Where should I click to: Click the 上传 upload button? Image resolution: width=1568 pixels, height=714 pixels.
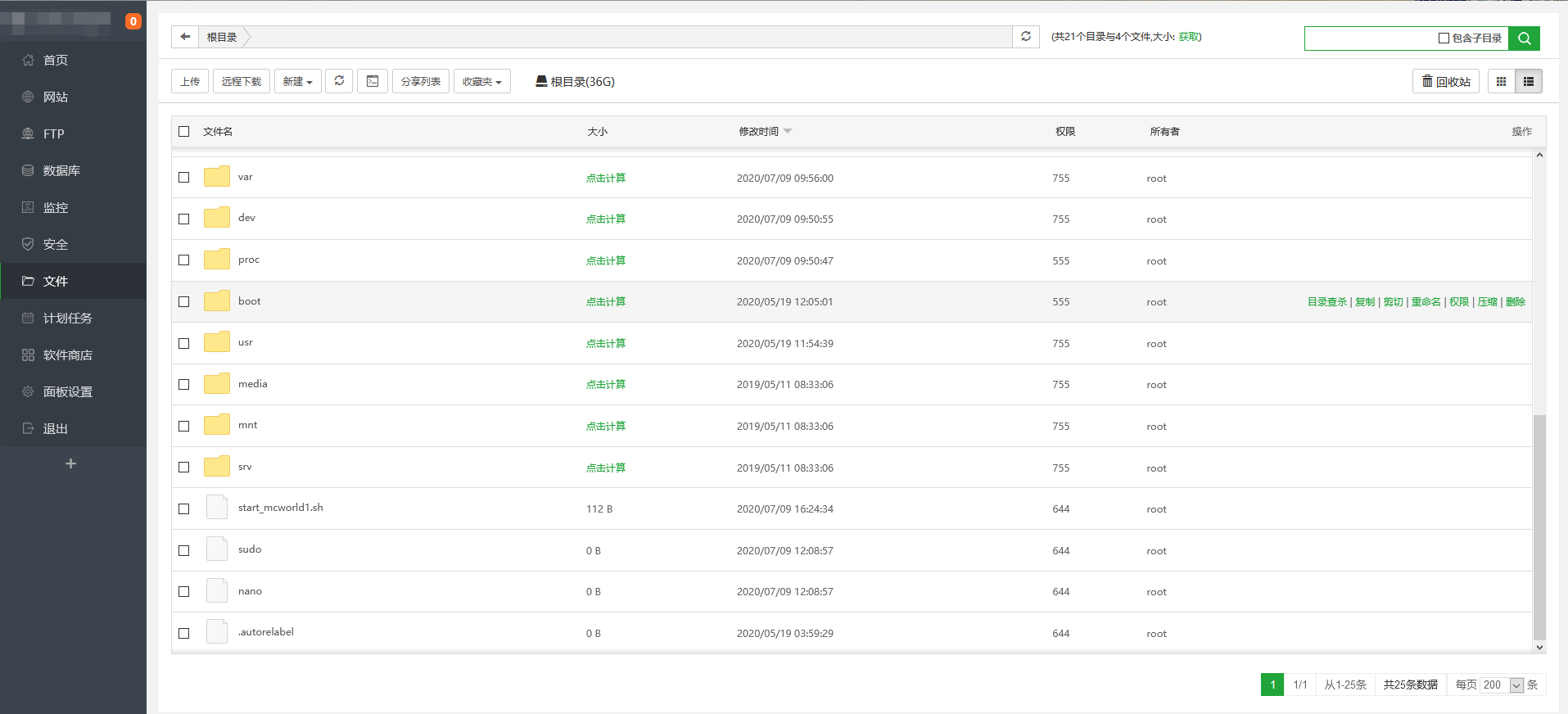(x=190, y=81)
